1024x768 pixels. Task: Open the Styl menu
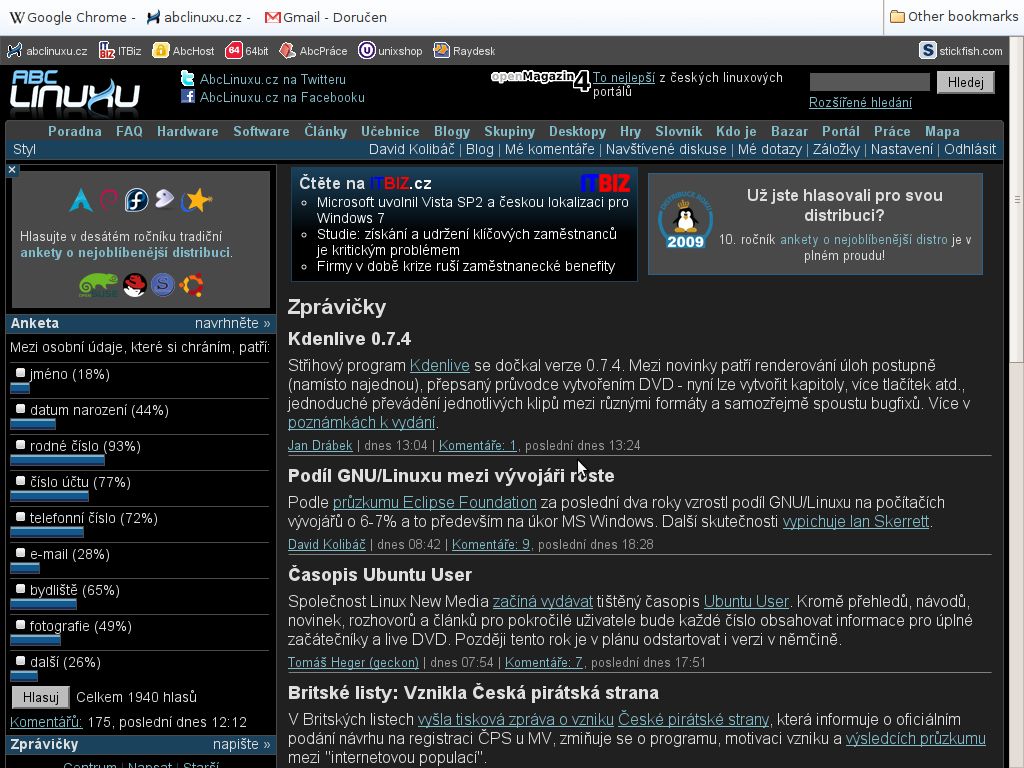pyautogui.click(x=24, y=150)
